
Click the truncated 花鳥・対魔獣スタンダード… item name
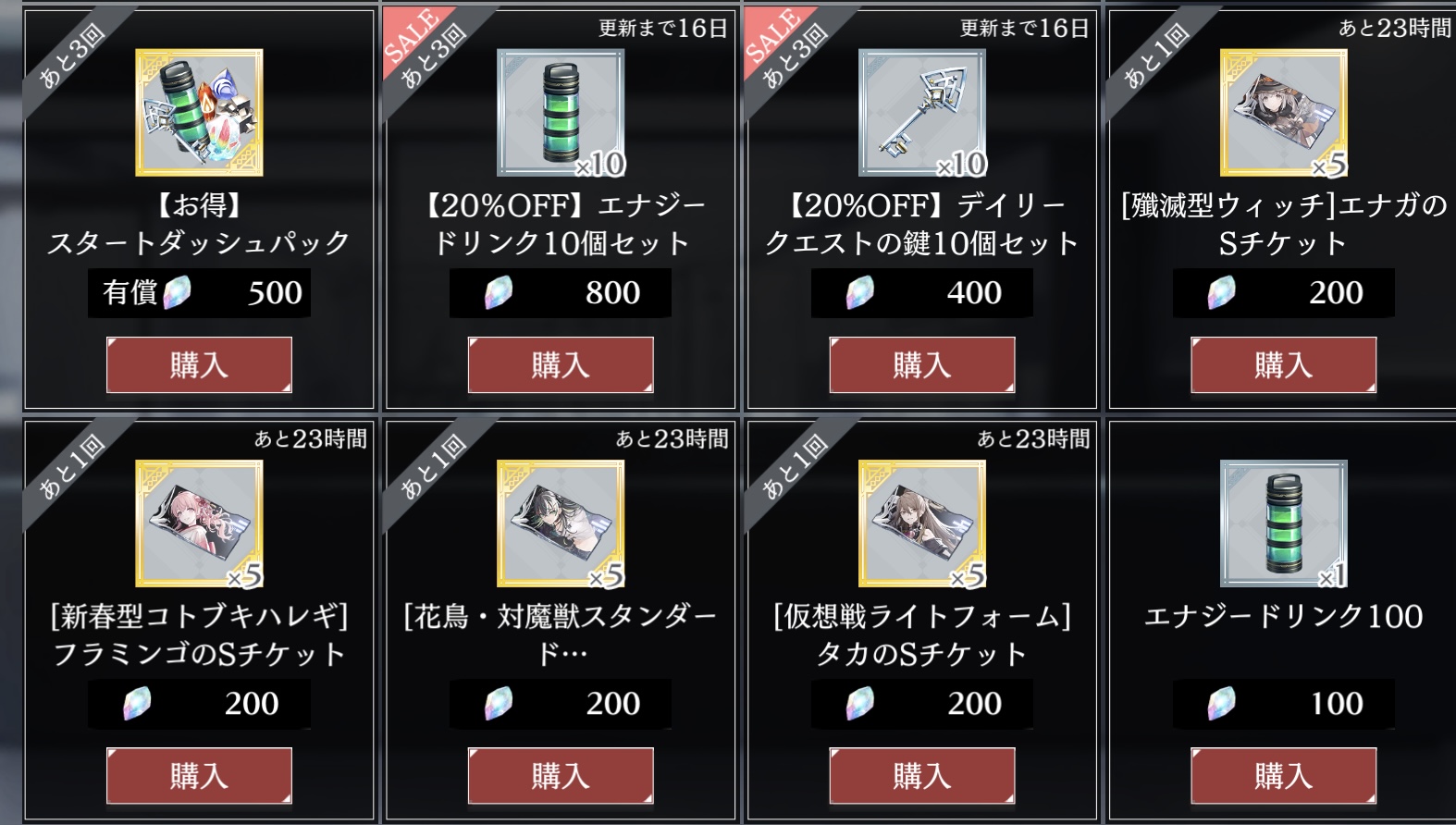coord(561,634)
